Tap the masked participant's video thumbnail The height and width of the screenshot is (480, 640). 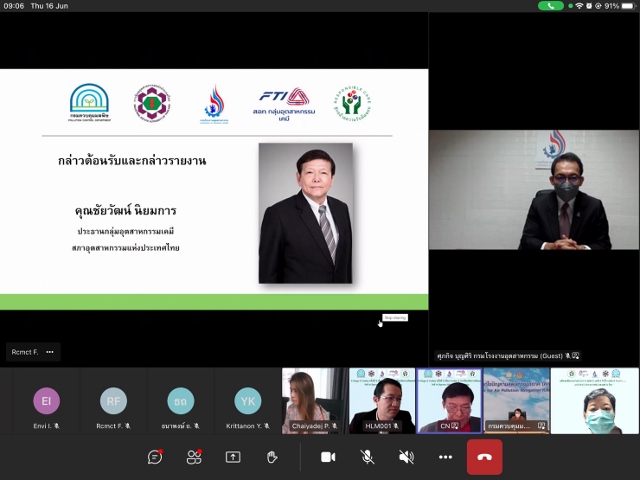click(x=594, y=400)
